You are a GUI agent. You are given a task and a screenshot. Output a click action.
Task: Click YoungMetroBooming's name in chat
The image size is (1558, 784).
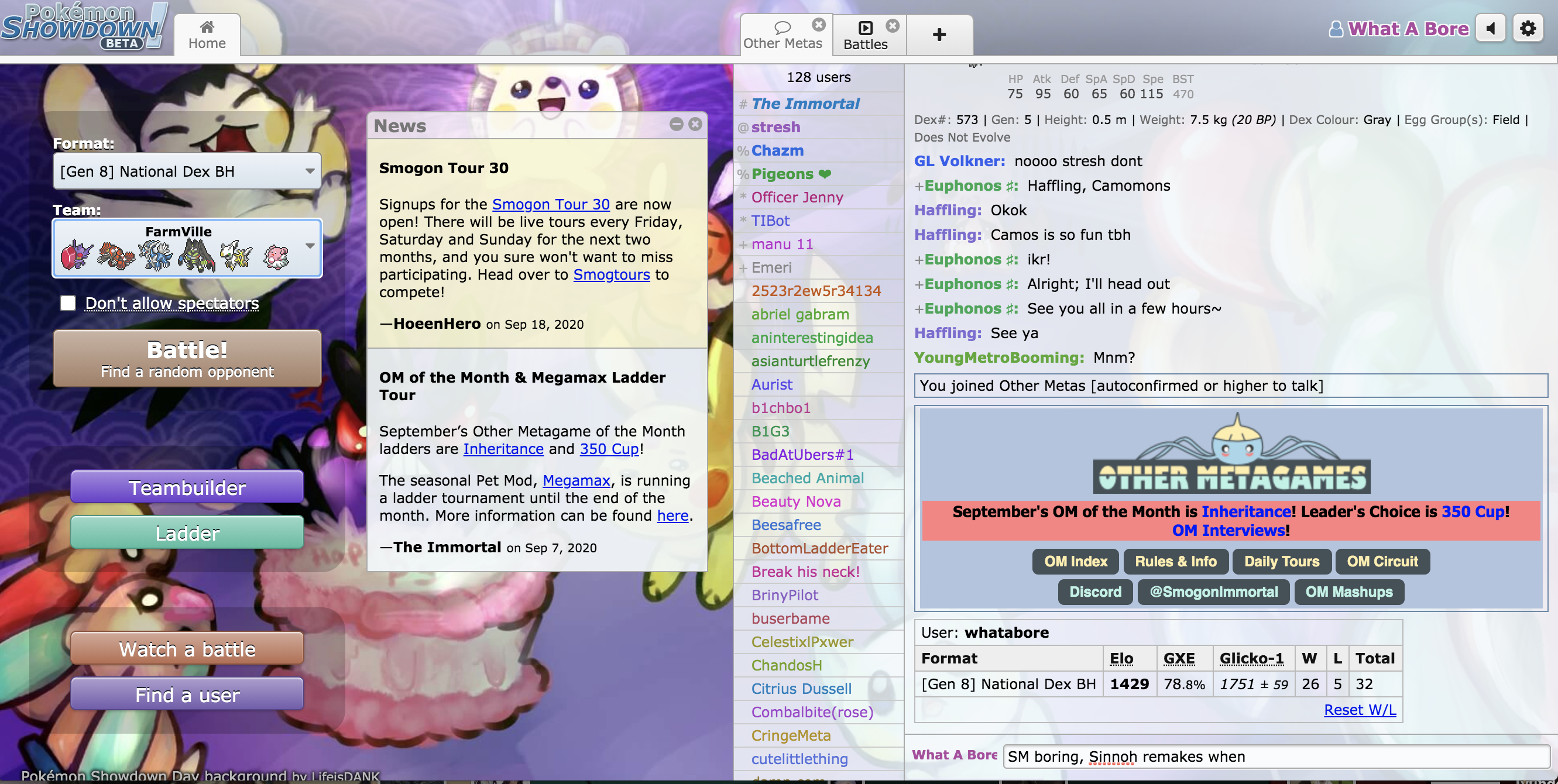pyautogui.click(x=999, y=357)
